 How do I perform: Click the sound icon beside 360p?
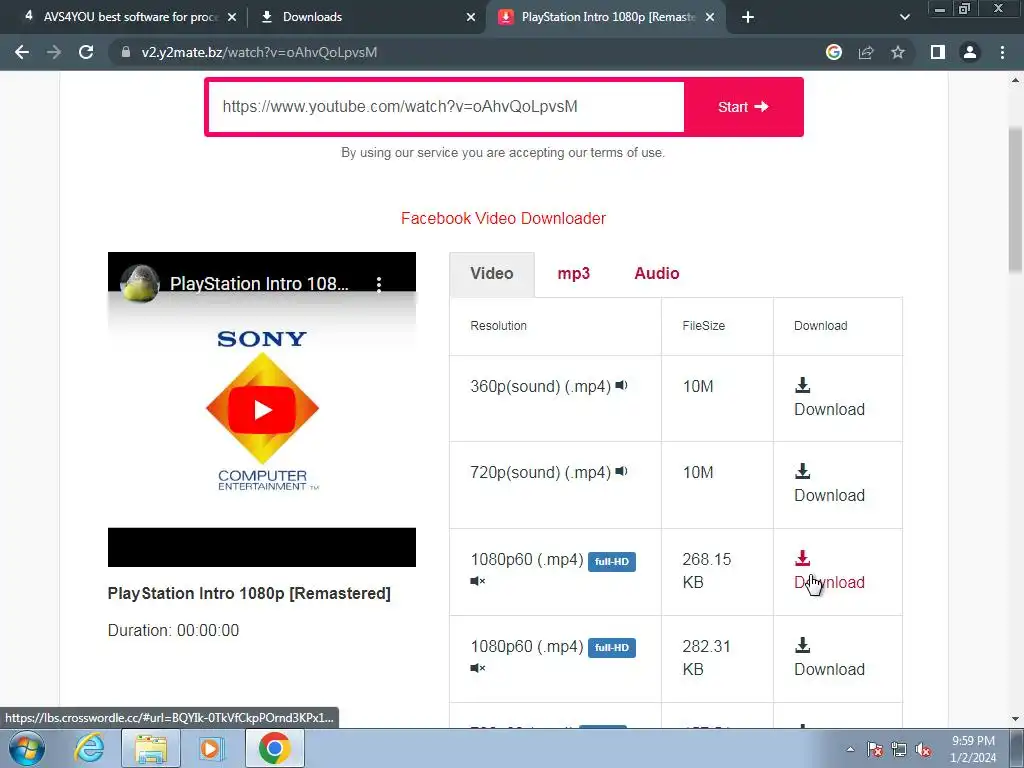coord(621,385)
